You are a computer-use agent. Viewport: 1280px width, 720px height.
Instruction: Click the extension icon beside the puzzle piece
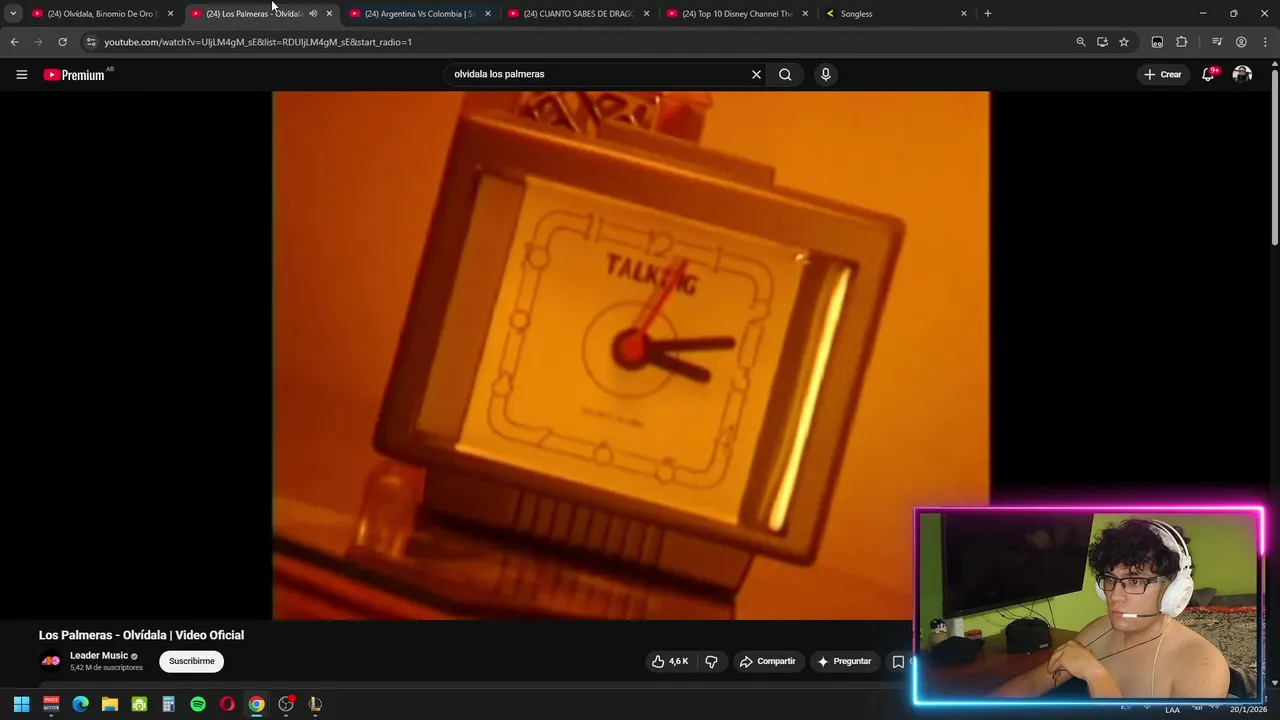pyautogui.click(x=1157, y=42)
